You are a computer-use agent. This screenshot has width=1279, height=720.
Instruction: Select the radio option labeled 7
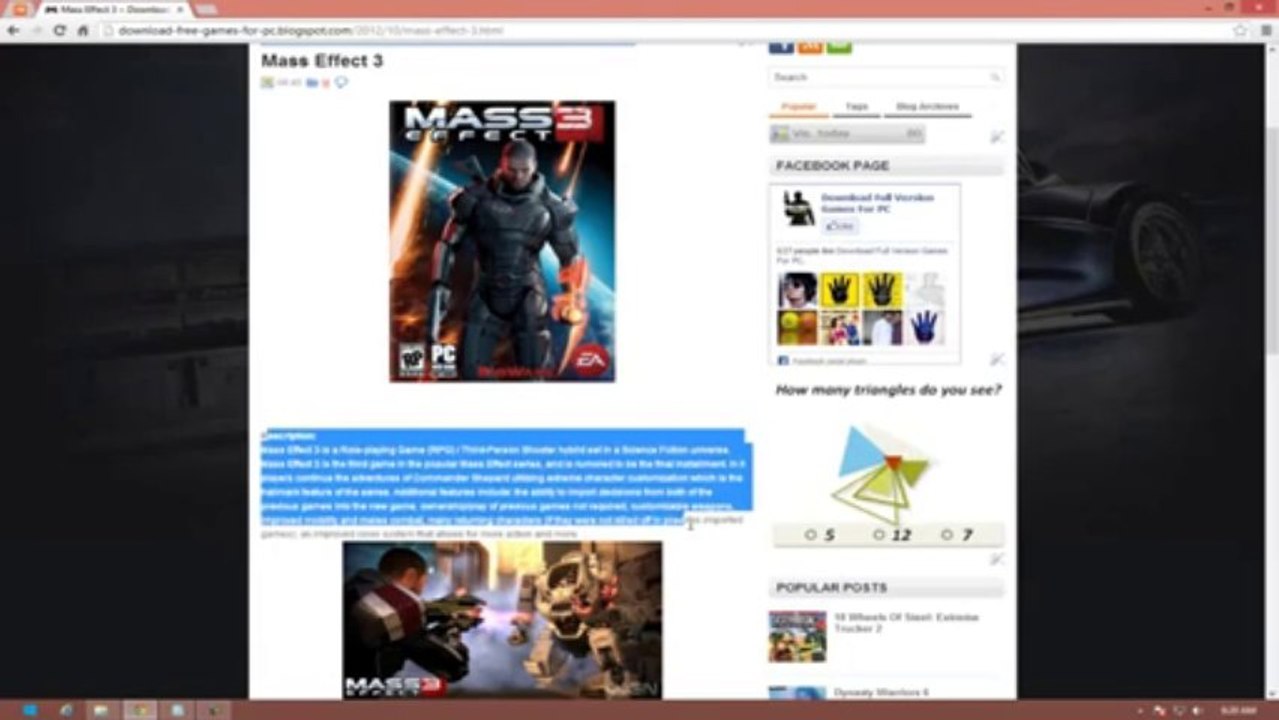tap(947, 535)
